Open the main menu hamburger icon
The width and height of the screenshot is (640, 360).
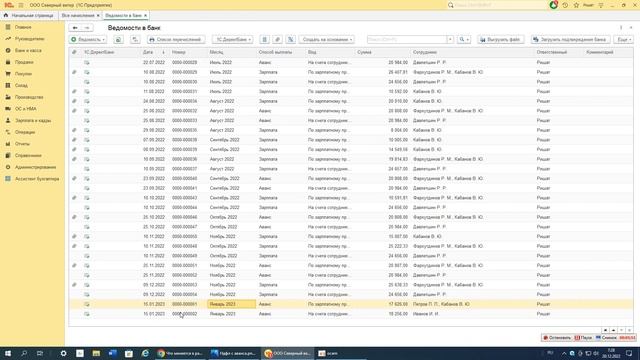[x=21, y=5]
